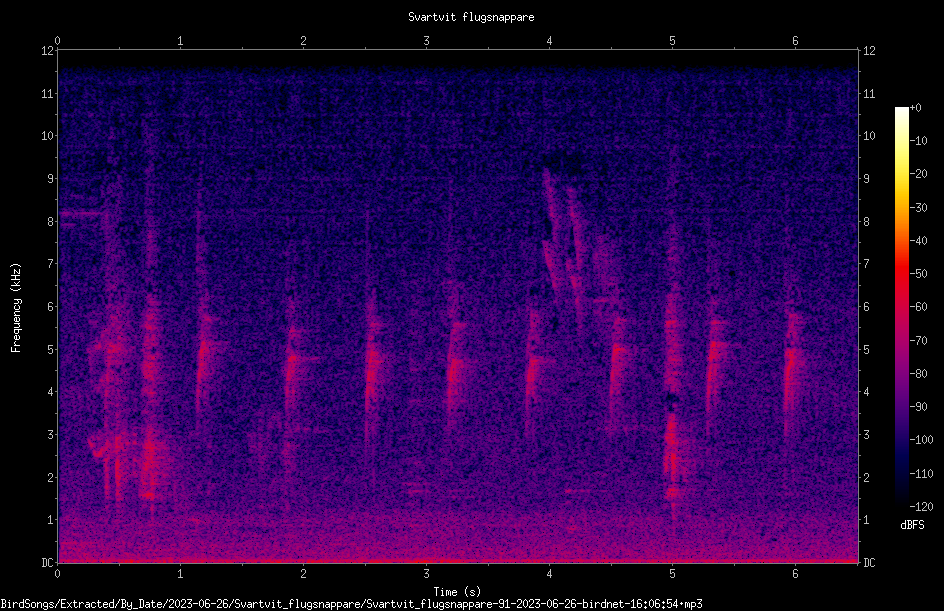Click the "-40" colorbar label

point(918,241)
